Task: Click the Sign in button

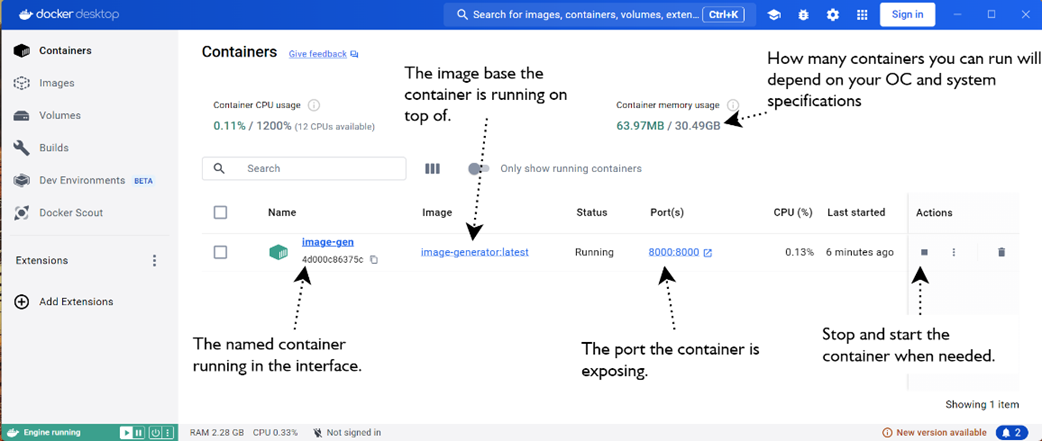Action: tap(907, 15)
